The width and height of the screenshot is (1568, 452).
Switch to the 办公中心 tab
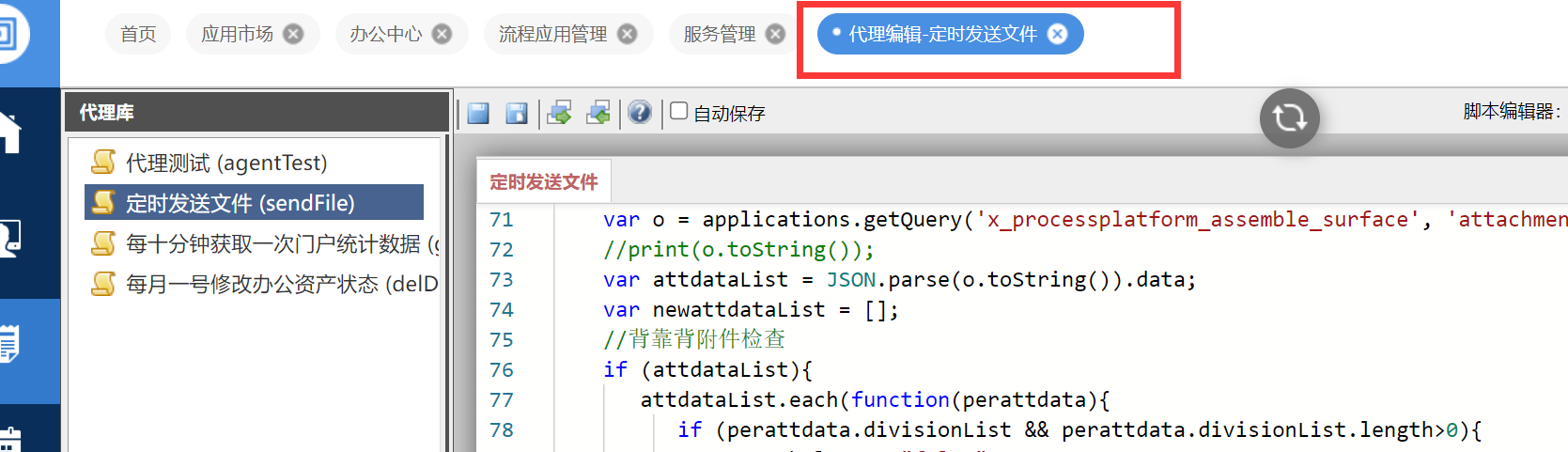385,34
